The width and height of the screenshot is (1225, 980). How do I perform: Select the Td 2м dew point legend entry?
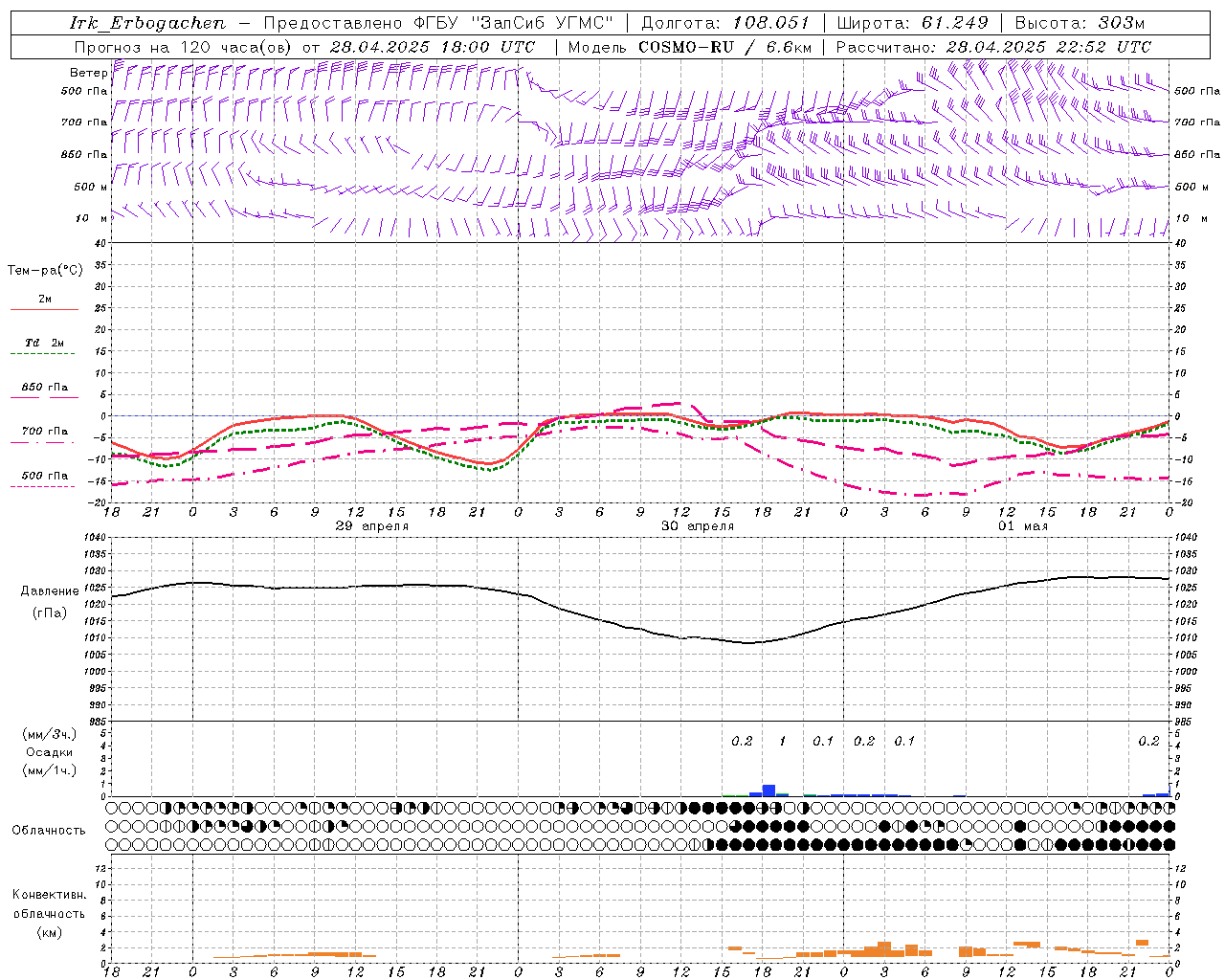coord(45,343)
